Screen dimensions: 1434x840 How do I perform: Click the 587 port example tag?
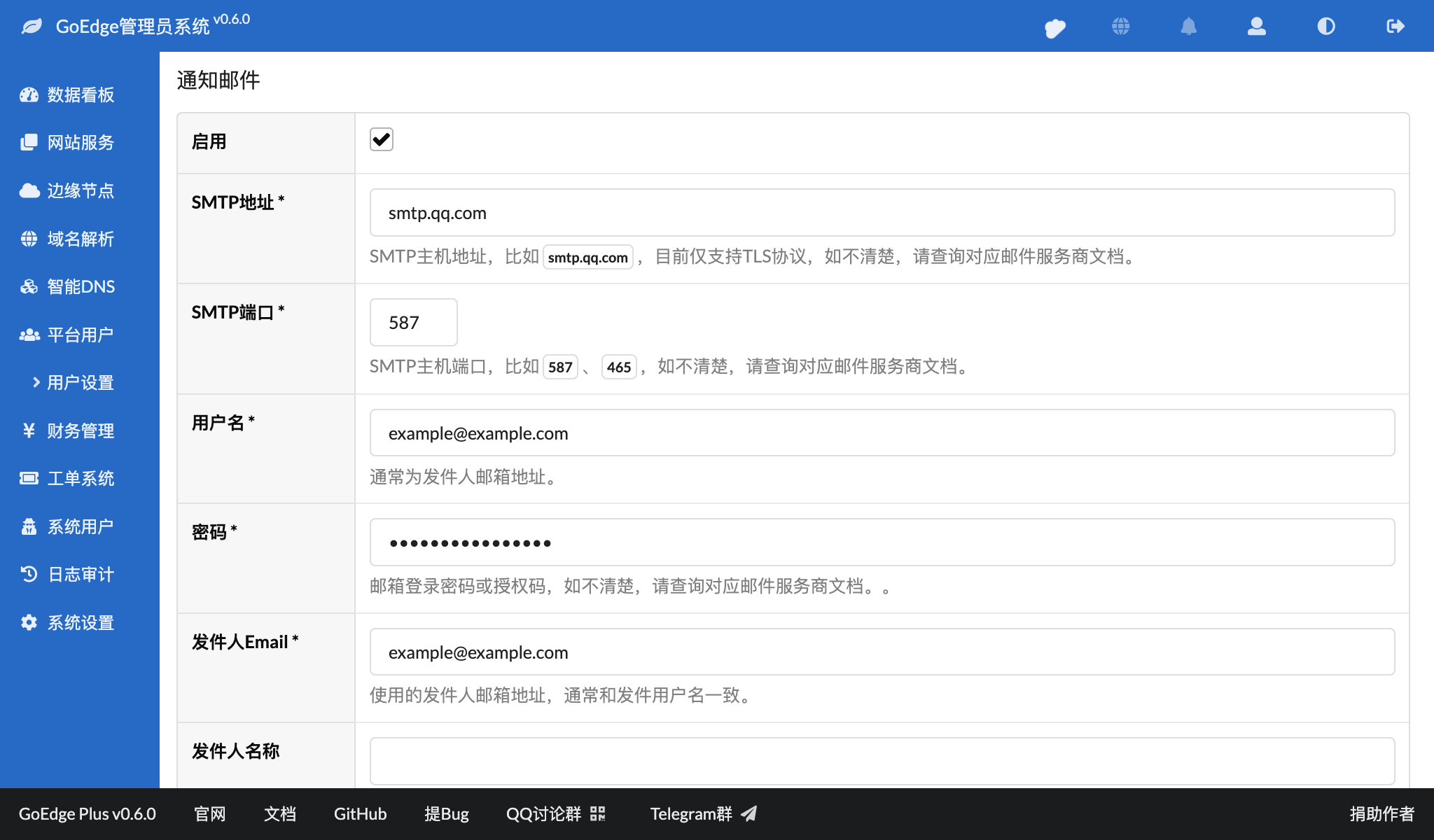[560, 367]
